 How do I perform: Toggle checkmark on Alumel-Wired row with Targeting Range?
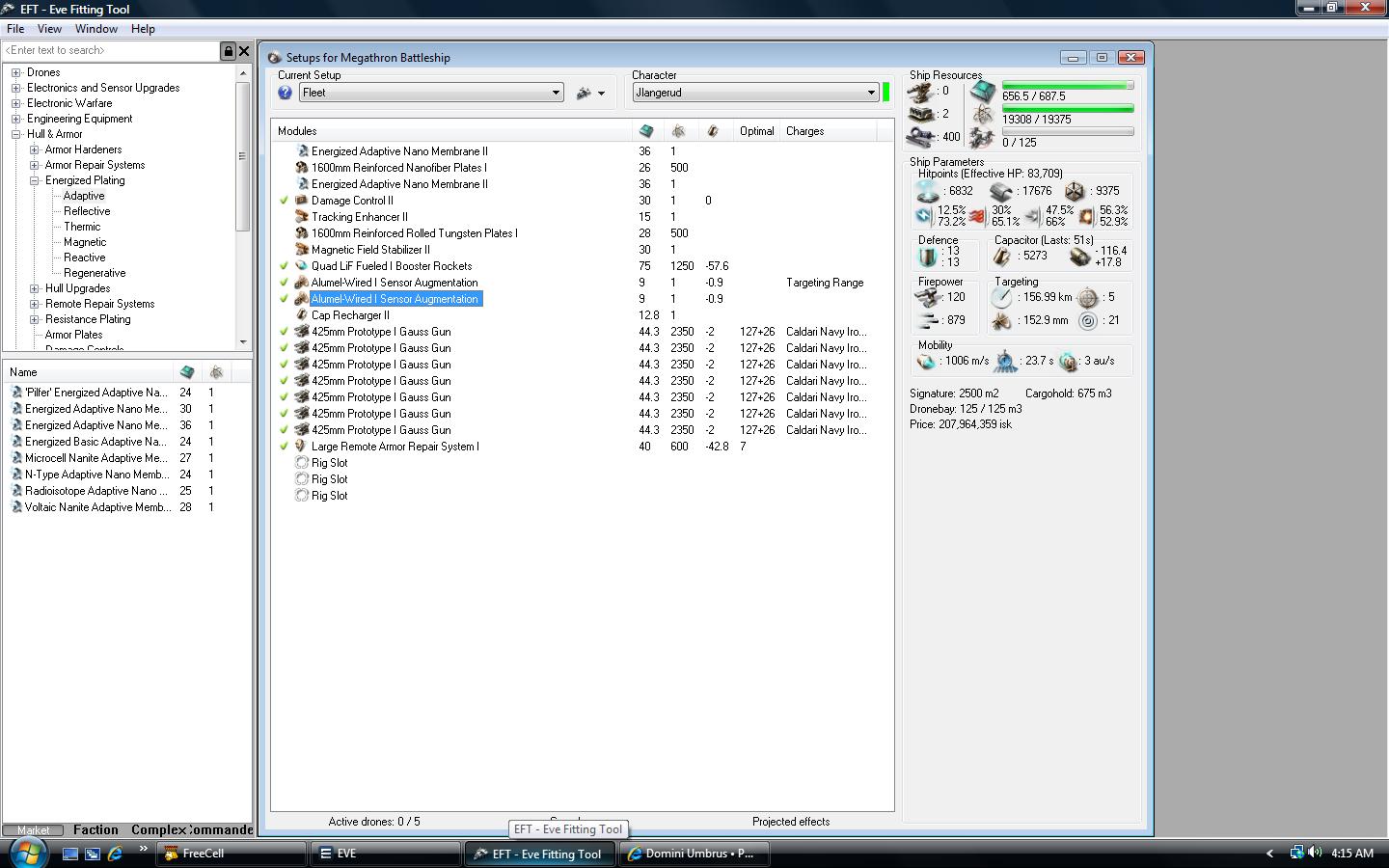(284, 283)
